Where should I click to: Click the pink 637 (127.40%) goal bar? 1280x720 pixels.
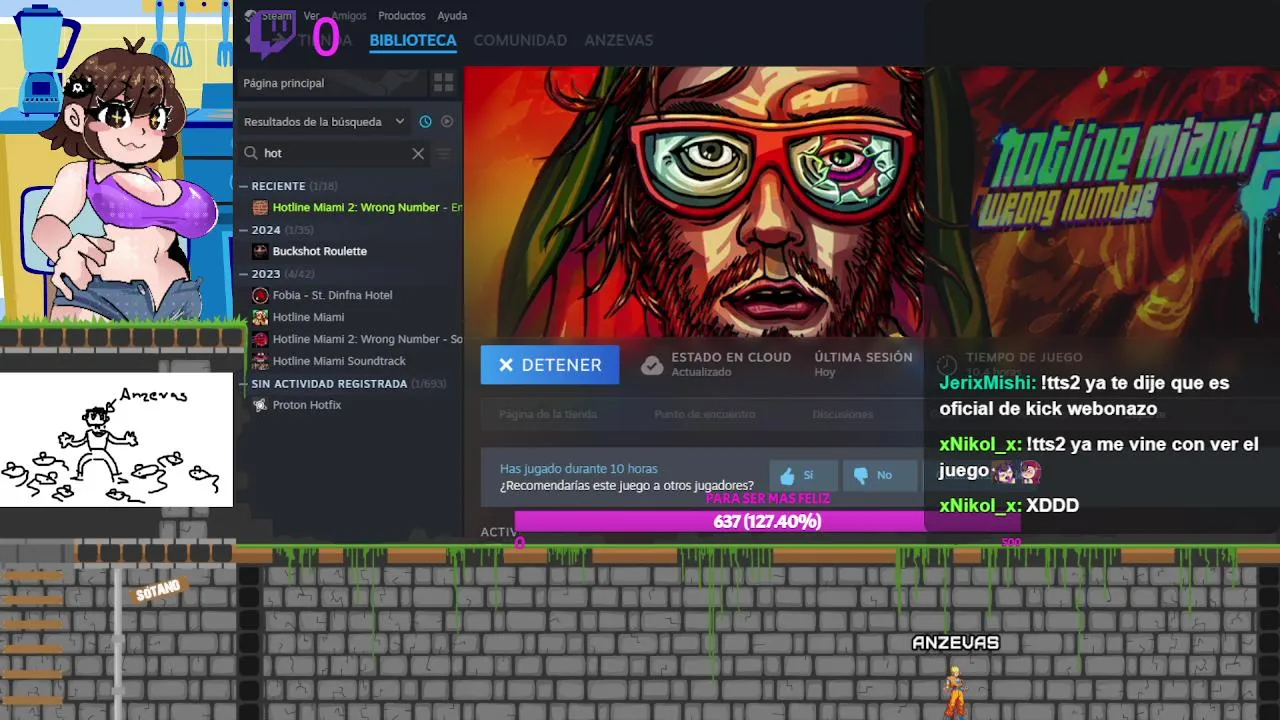pyautogui.click(x=767, y=521)
